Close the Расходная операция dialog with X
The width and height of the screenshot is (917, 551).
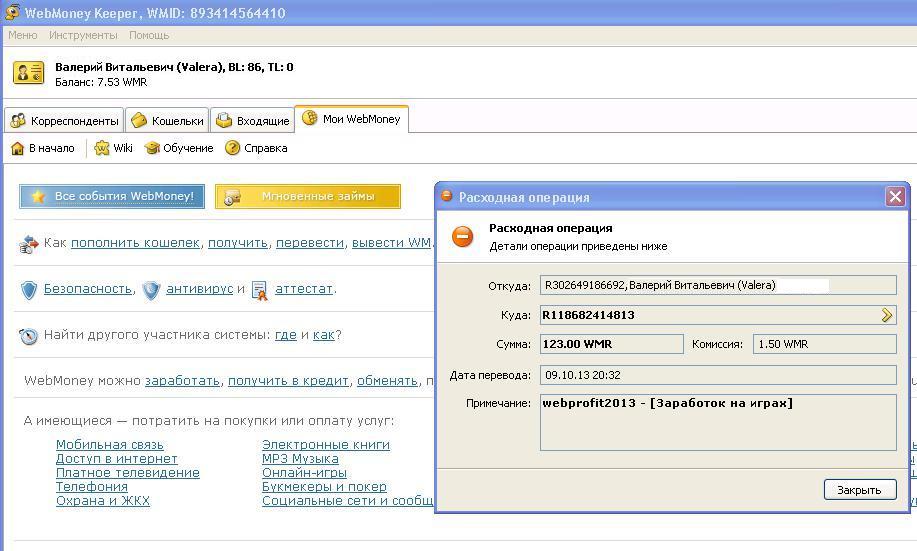pos(895,197)
